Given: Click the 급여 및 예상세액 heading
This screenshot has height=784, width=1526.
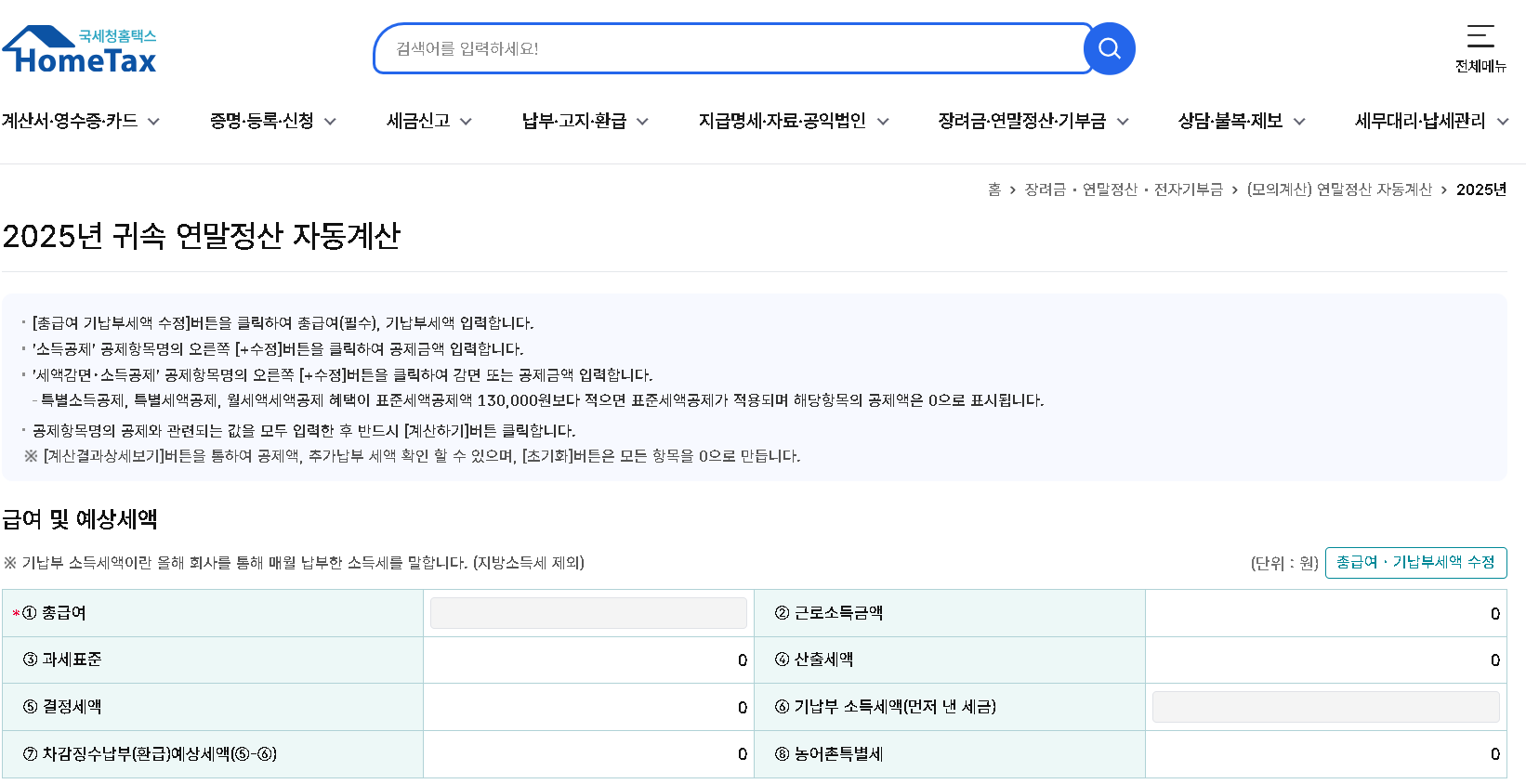Looking at the screenshot, I should pos(80,519).
